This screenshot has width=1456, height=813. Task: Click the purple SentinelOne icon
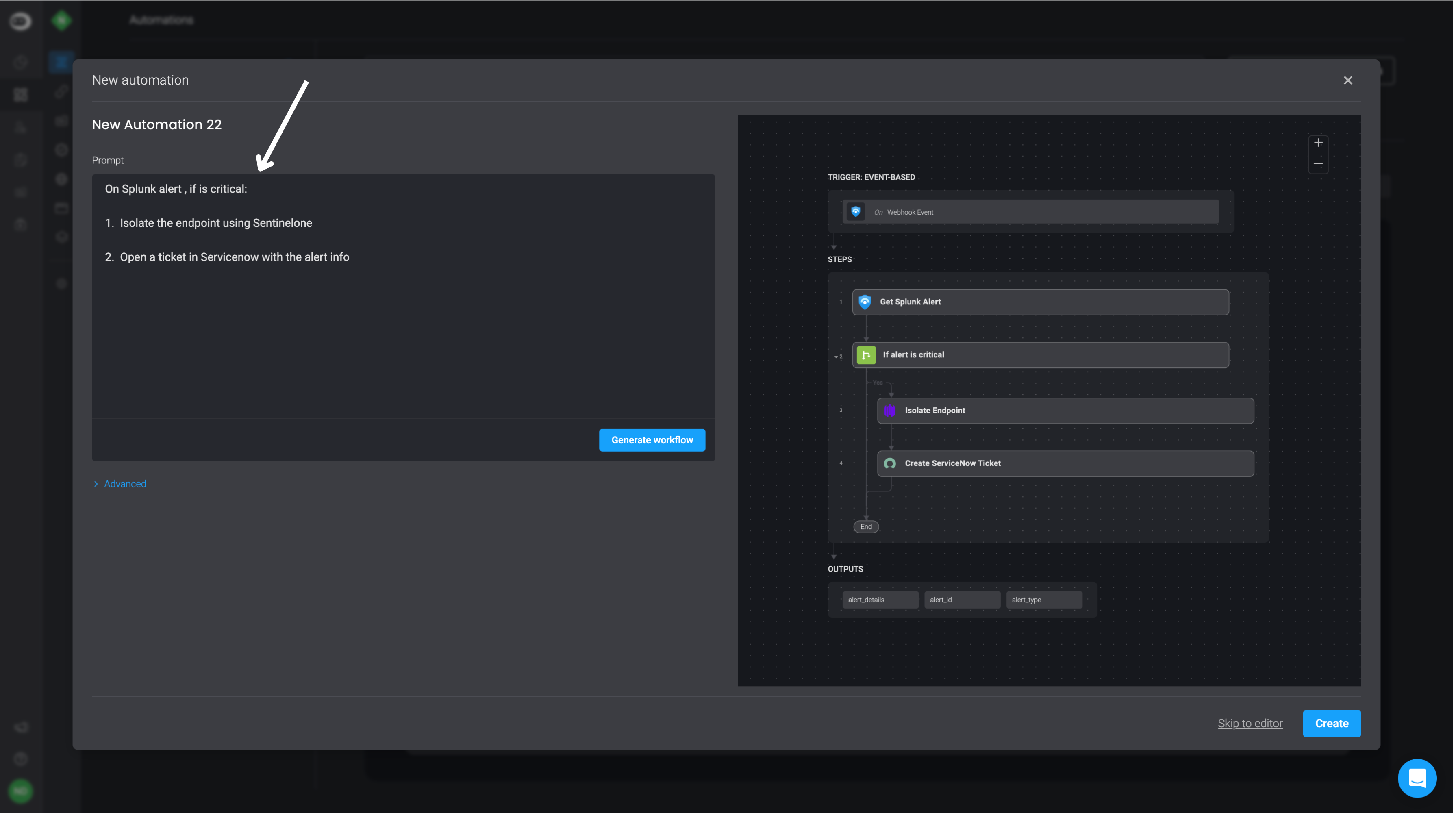(x=891, y=411)
